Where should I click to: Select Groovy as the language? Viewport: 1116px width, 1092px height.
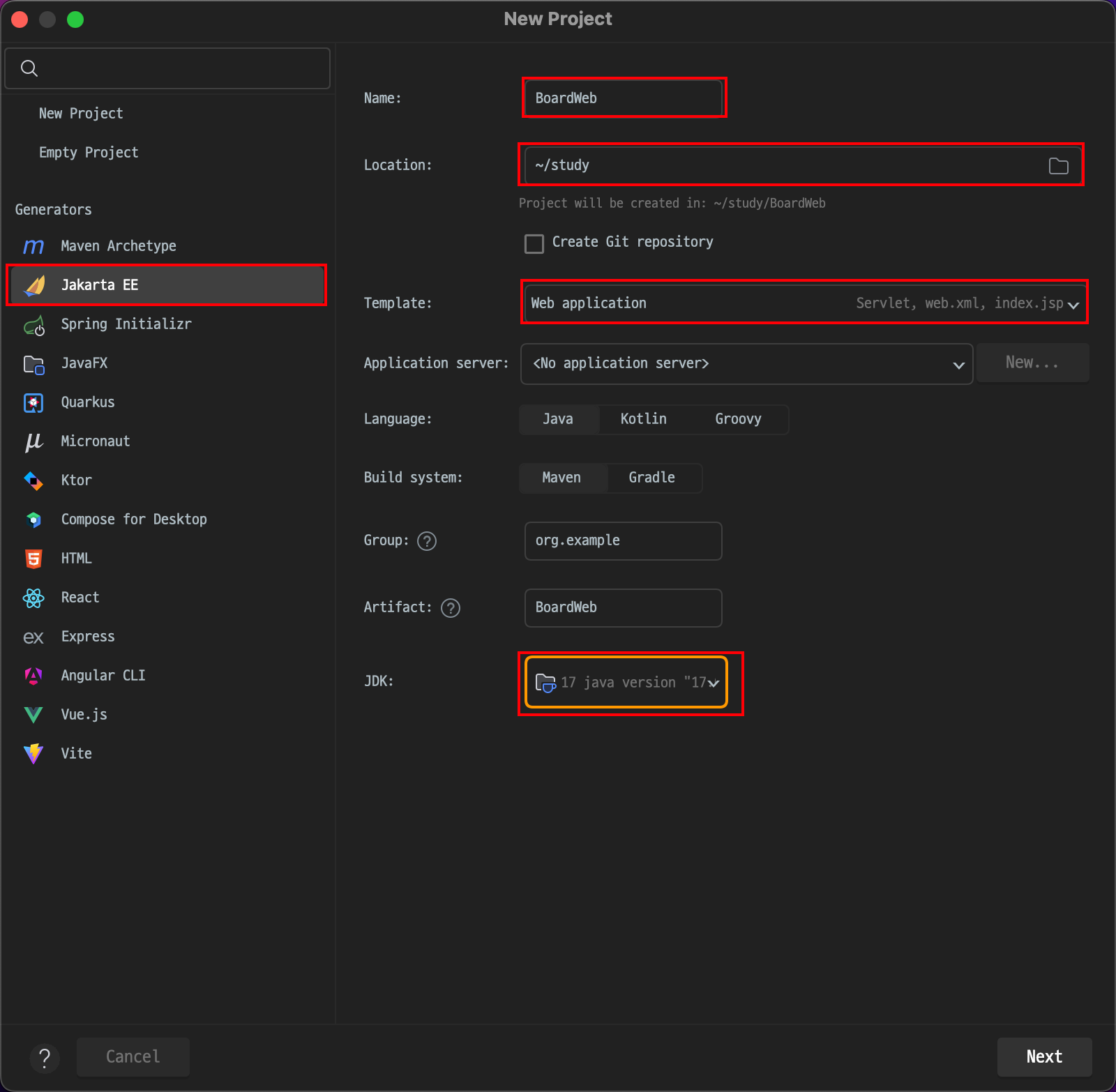pos(738,419)
